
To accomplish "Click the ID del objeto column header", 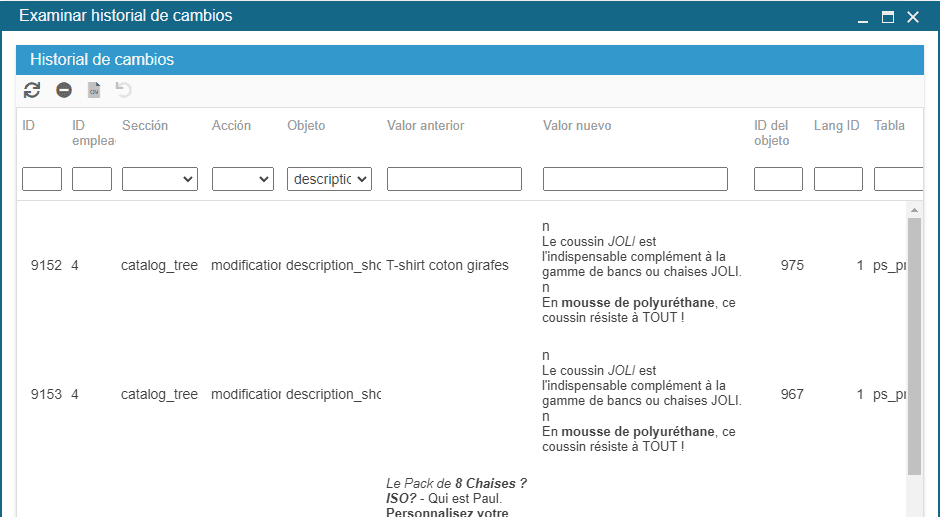I will tap(771, 133).
